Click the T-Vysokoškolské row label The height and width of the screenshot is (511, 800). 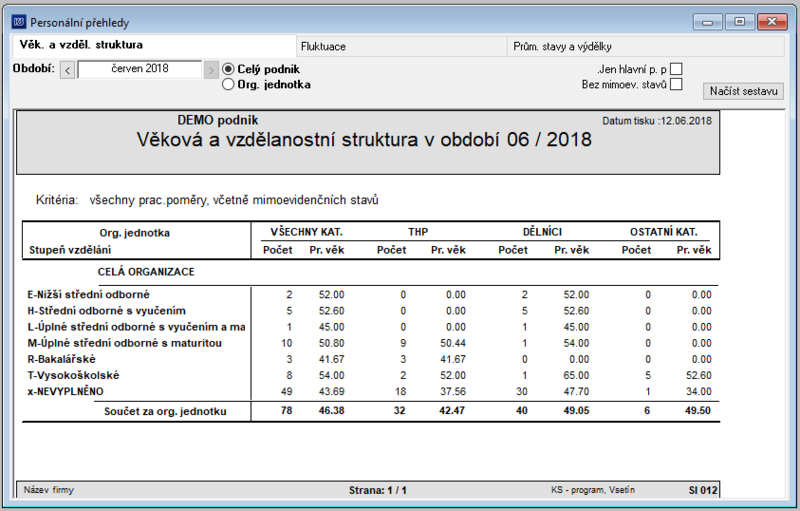click(x=73, y=375)
